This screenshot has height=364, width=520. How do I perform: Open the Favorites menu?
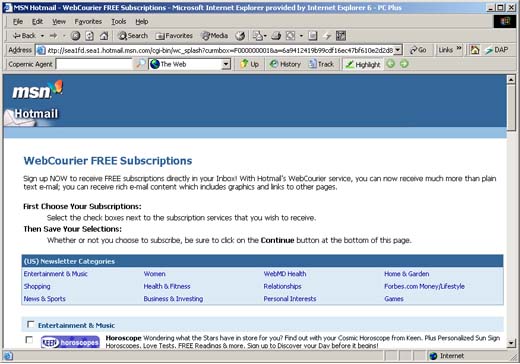tap(88, 22)
